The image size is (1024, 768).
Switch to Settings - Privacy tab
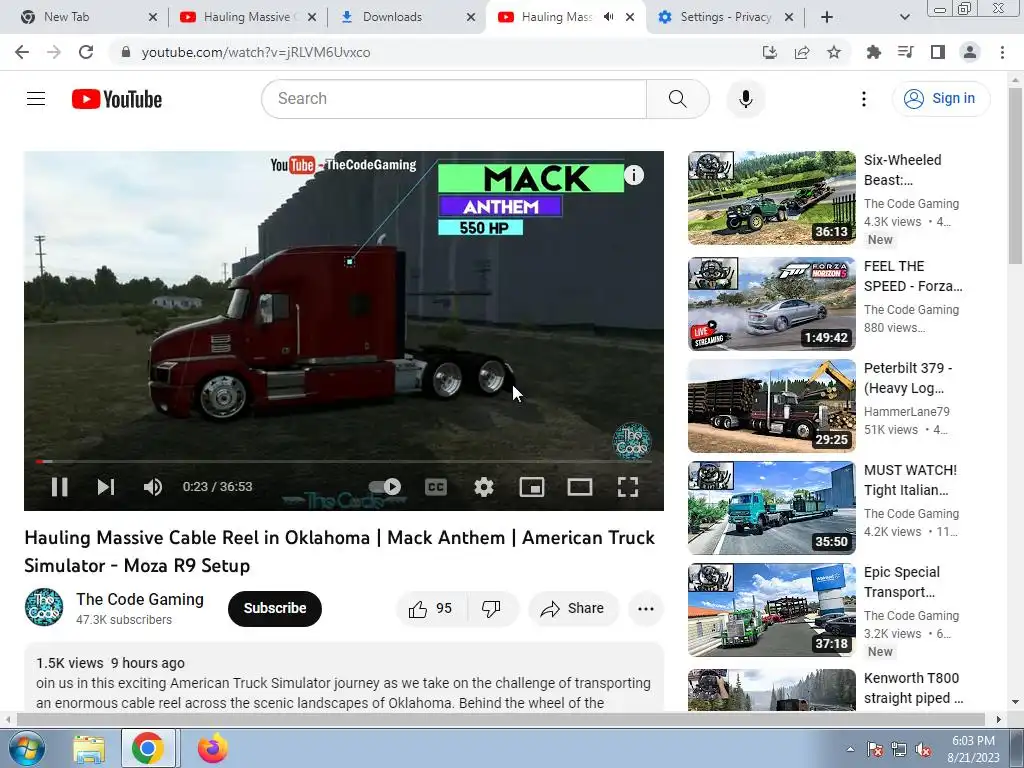point(725,17)
